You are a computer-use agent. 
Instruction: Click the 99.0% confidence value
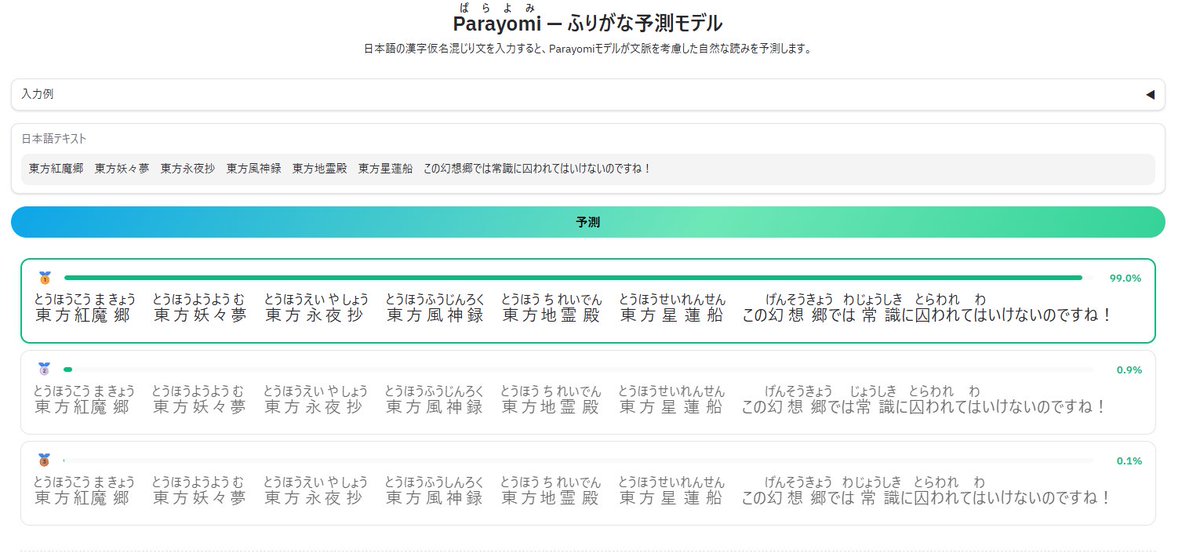[1125, 278]
